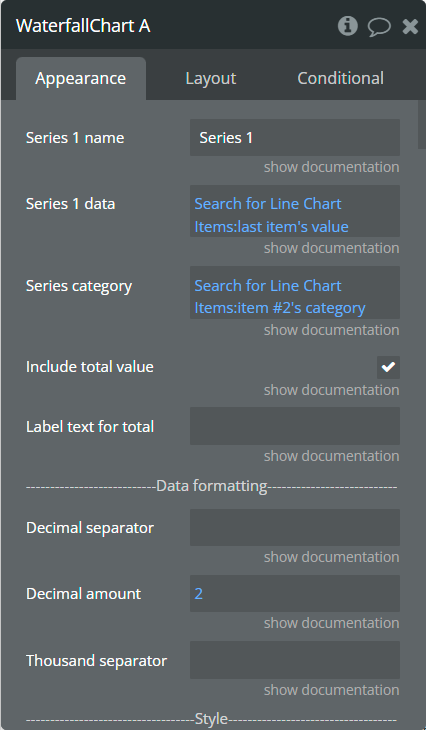Edit the Series 1 name field
Screen dimensions: 426x730
(x=295, y=137)
